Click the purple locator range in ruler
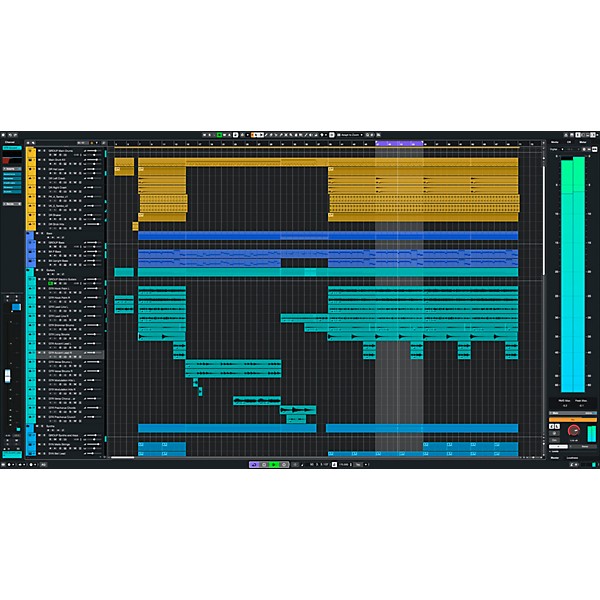Screen dimensions: 600x600 (x=399, y=143)
